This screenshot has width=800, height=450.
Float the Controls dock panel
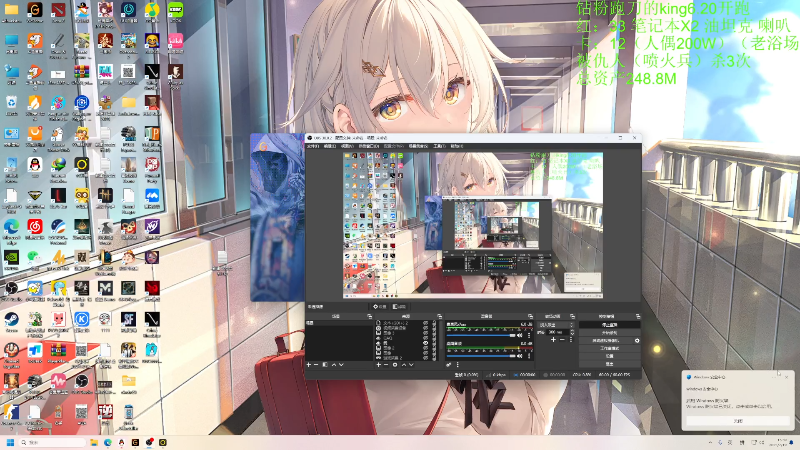638,316
